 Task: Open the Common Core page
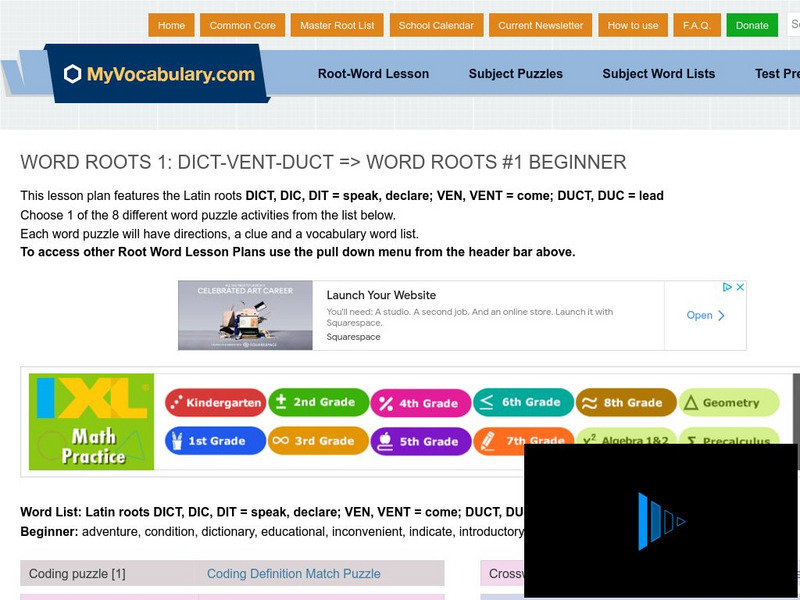(x=242, y=25)
